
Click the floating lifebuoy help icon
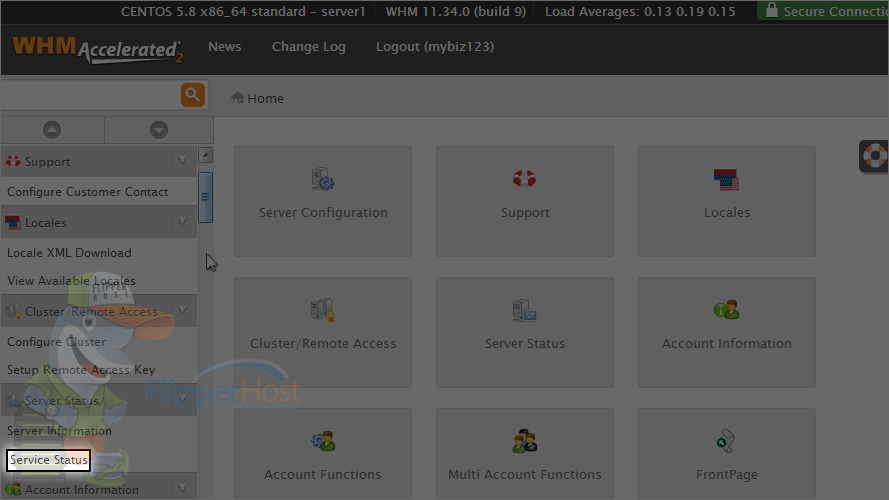874,155
